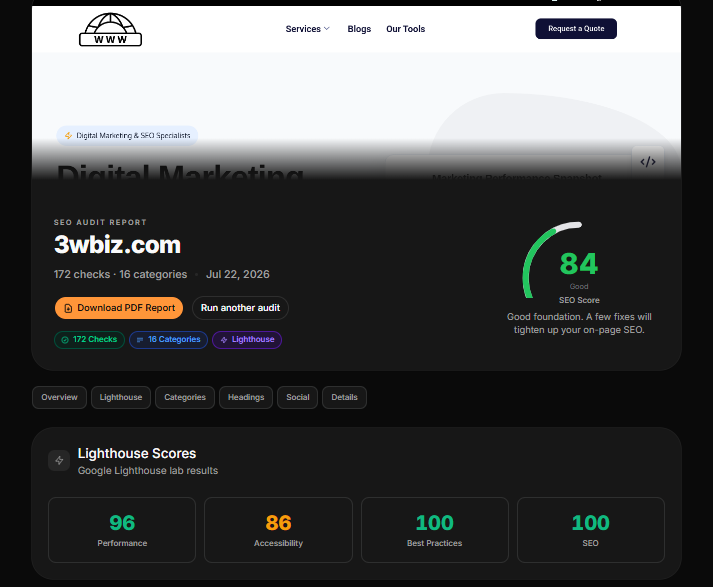Click the lightning icon beside Lighthouse Scores
This screenshot has width=713, height=587.
pyautogui.click(x=59, y=461)
